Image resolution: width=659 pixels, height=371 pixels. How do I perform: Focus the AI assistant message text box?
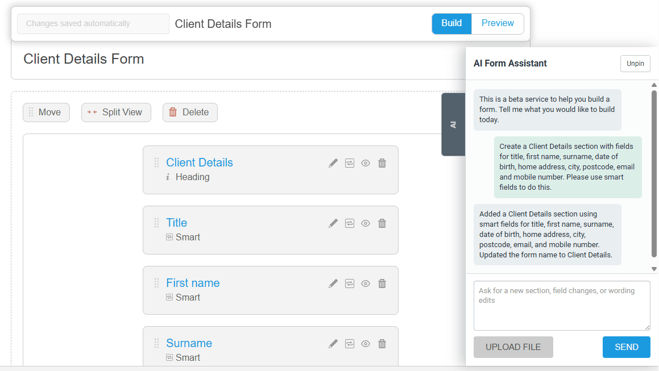coord(562,306)
